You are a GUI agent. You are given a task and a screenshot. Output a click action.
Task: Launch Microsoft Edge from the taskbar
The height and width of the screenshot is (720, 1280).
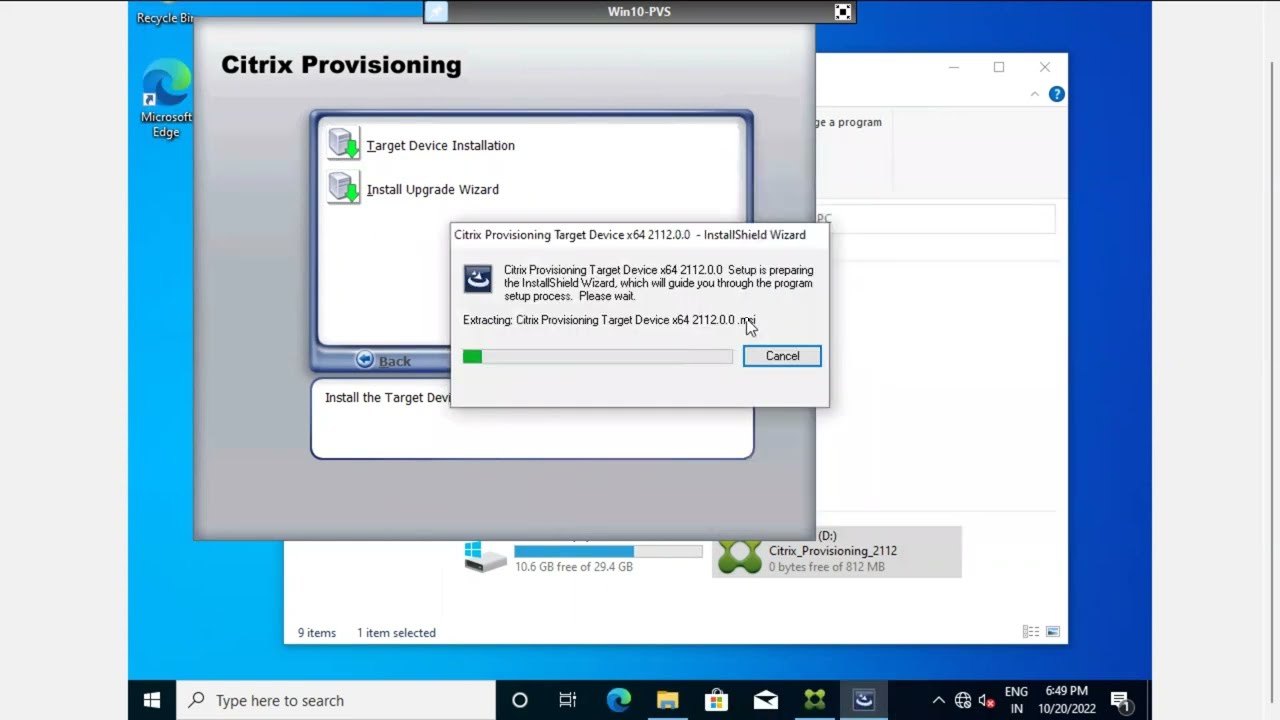point(618,700)
